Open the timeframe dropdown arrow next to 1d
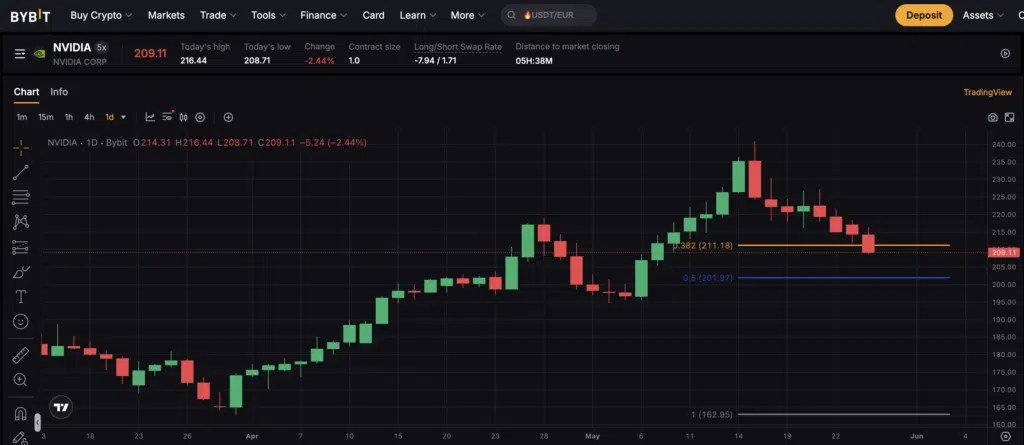The height and width of the screenshot is (445, 1024). click(x=123, y=118)
